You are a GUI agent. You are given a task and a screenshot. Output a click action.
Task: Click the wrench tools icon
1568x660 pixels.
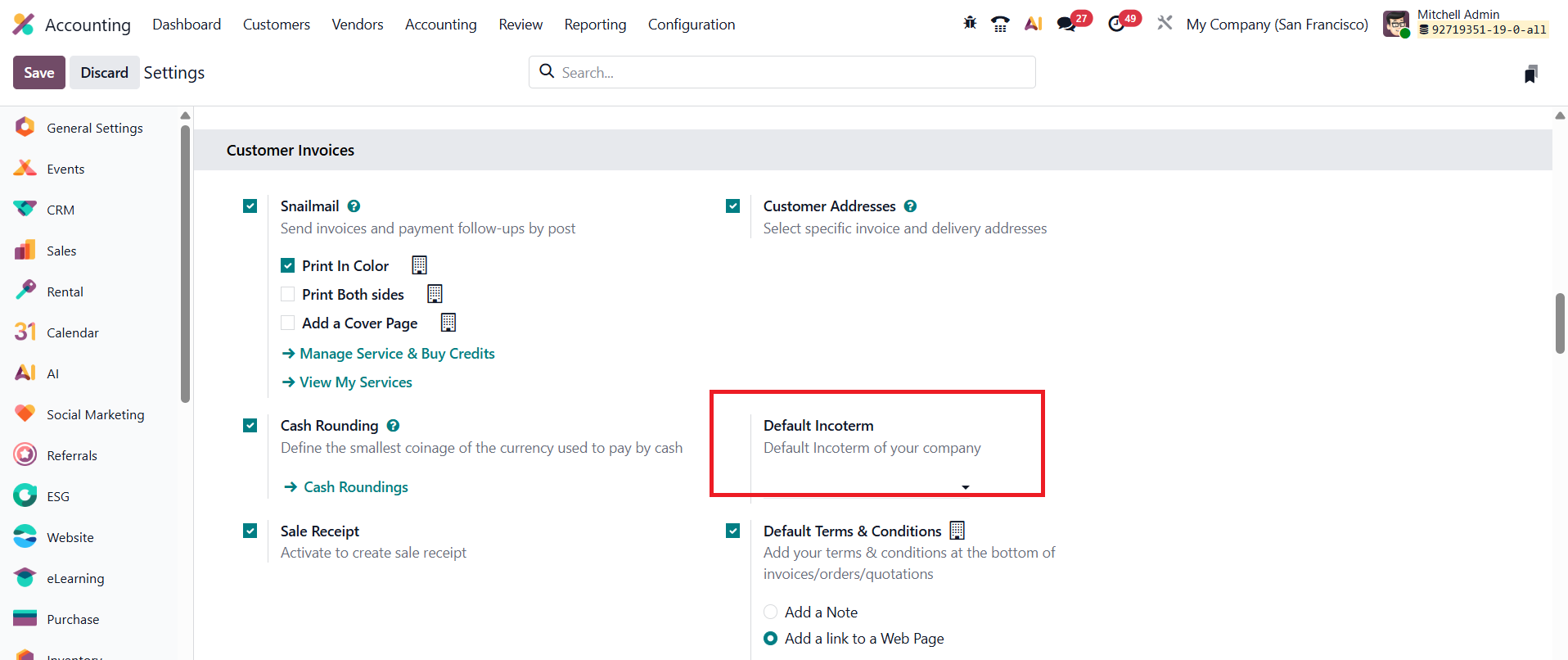point(1165,24)
